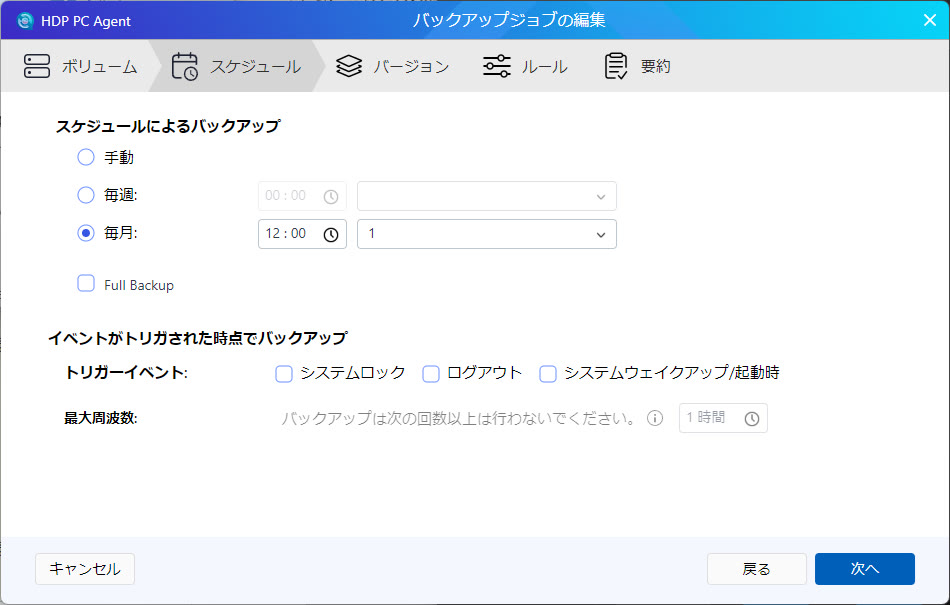Open the 1時間 max frequency selector

click(x=722, y=418)
